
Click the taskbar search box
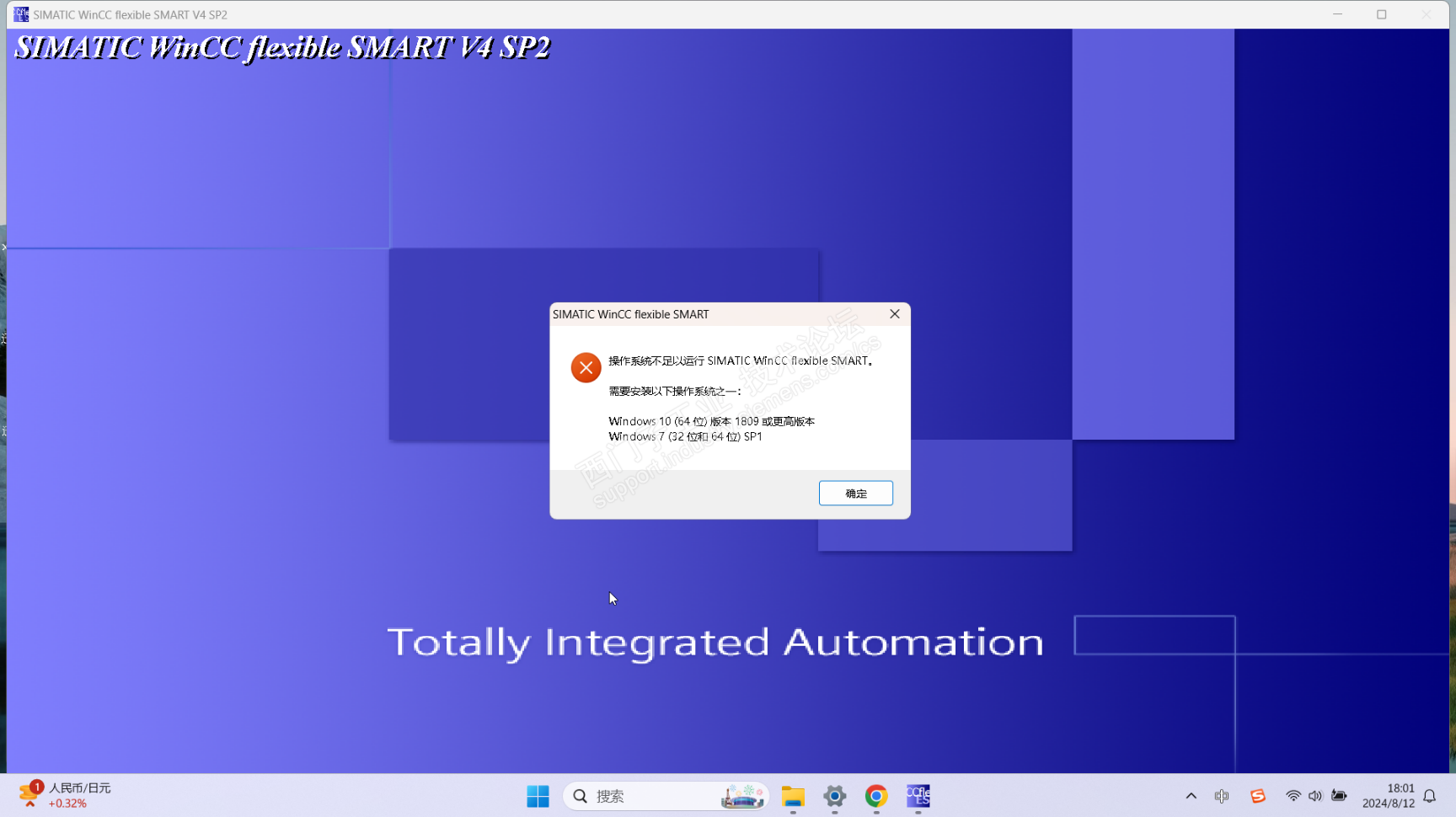pos(666,796)
